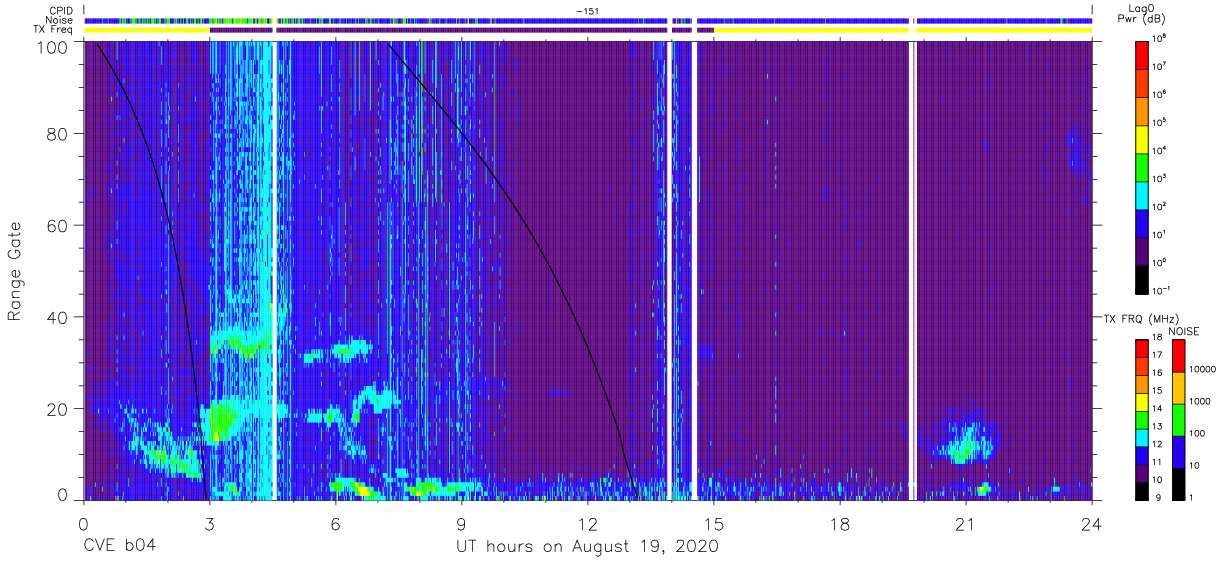Click the '6' tick on the UT hours axis
Viewport: 1228px width, 567px height.
tap(336, 523)
